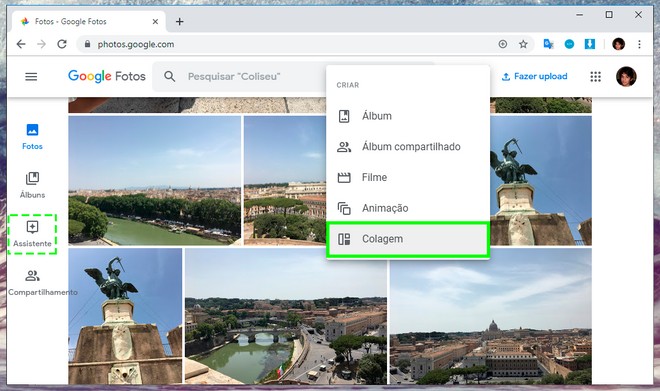Open Chrome's three-dot menu
Screen dimensions: 660x391
pos(639,44)
